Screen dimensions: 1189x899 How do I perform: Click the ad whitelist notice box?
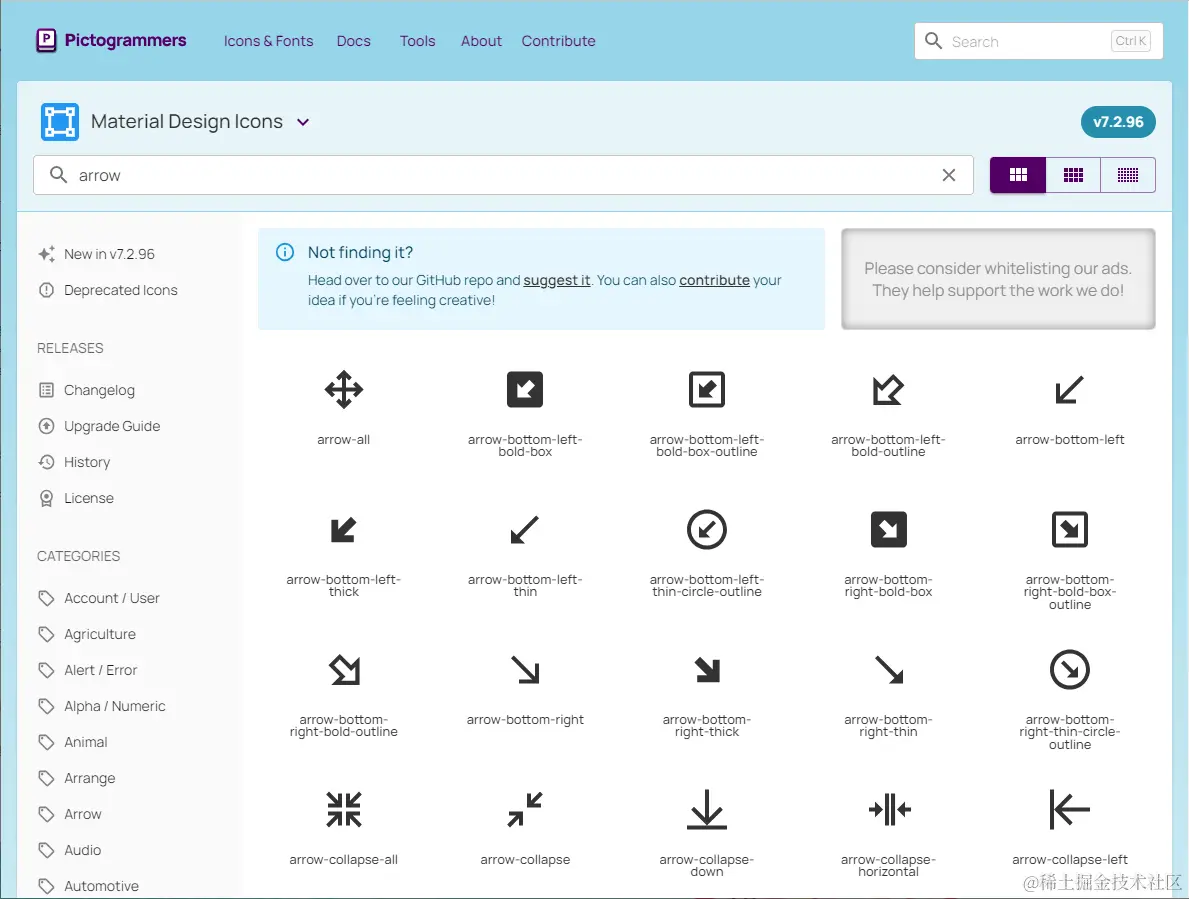(x=998, y=279)
